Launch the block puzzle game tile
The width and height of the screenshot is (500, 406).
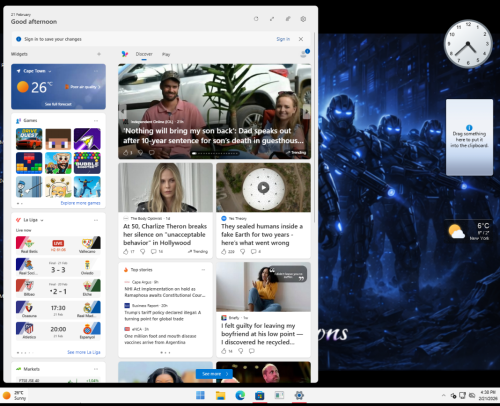coord(29,163)
